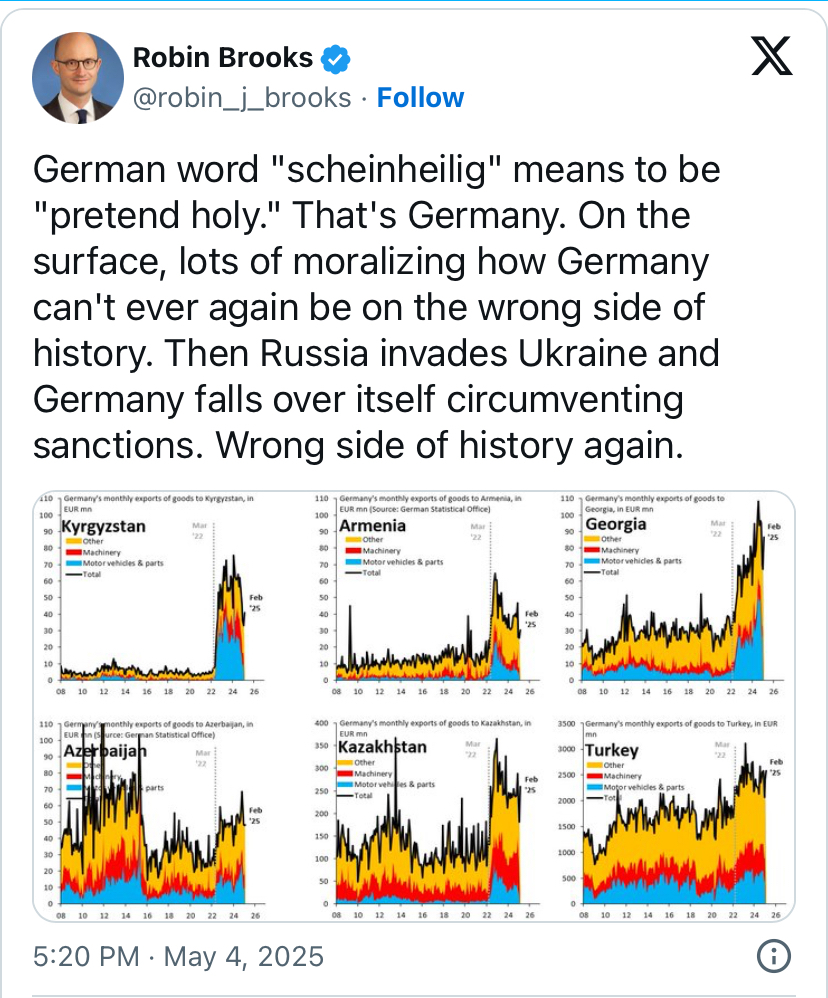Open the @robin_j_brooks handle link
The width and height of the screenshot is (828, 998).
click(242, 98)
